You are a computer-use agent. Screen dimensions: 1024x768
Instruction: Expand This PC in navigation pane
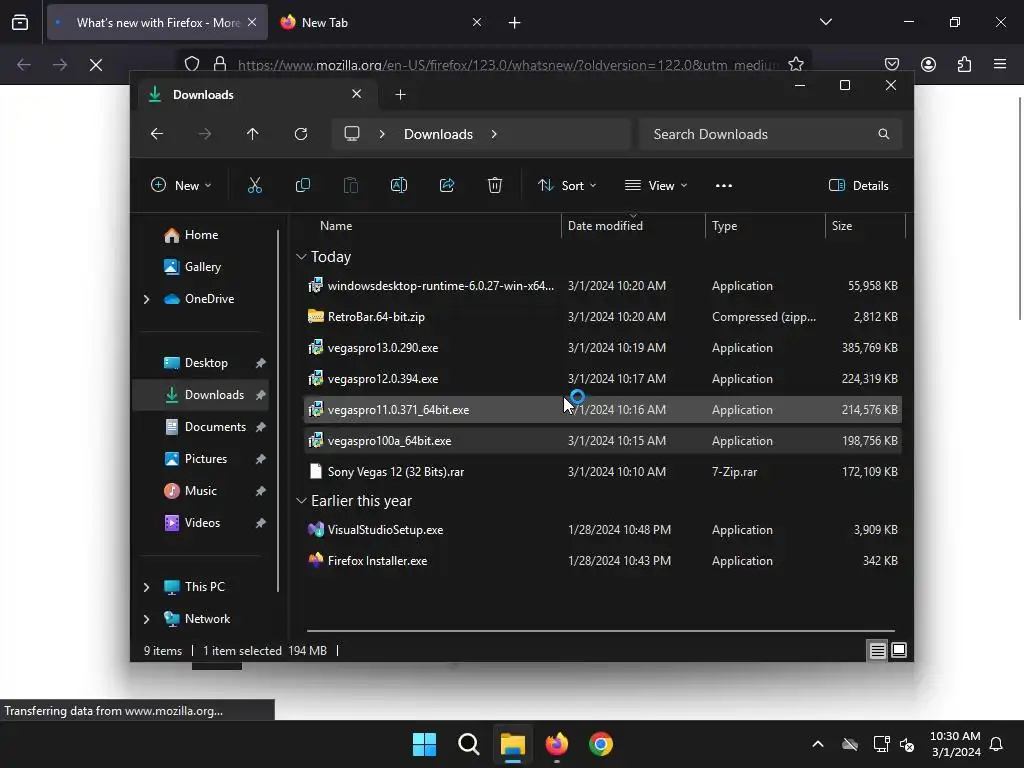tap(146, 587)
